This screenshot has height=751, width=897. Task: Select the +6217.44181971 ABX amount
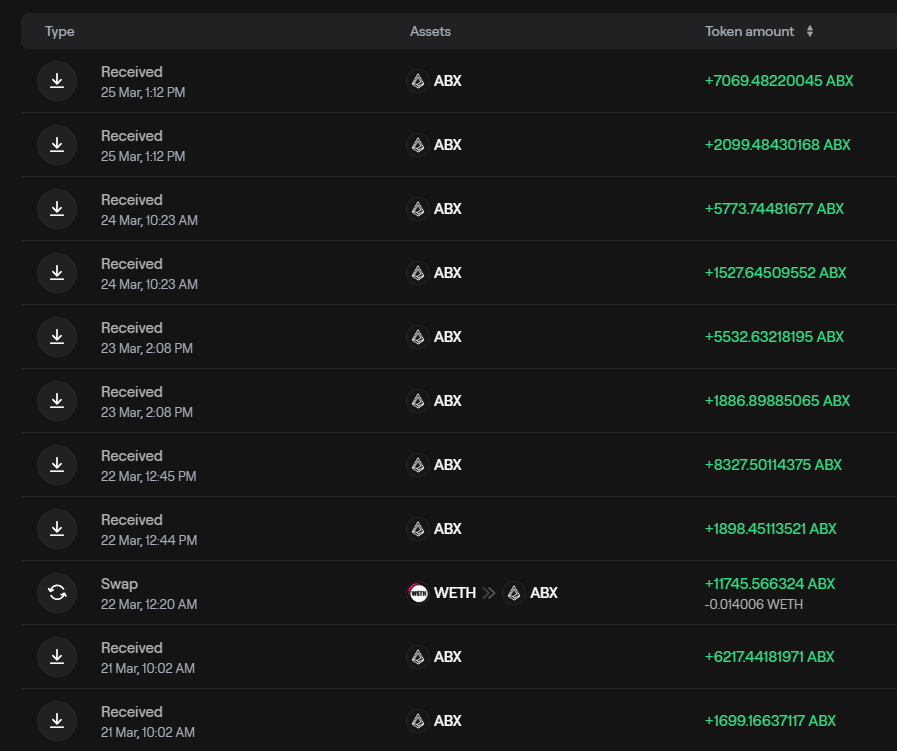tap(770, 657)
